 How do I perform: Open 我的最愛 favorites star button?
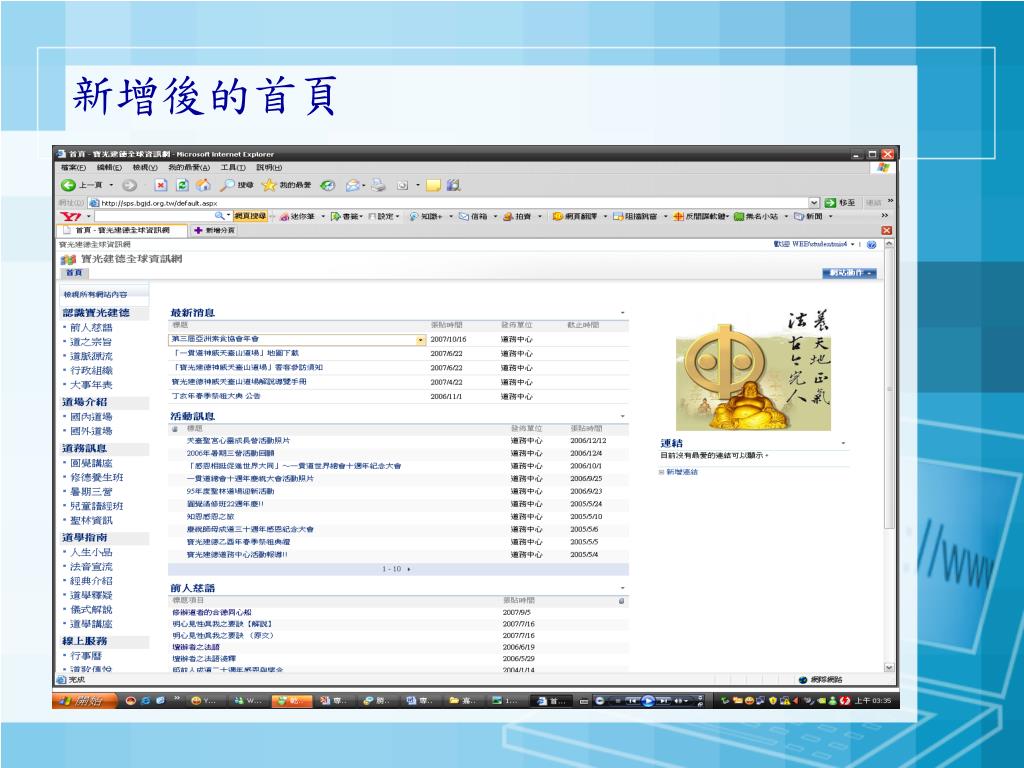click(x=286, y=185)
